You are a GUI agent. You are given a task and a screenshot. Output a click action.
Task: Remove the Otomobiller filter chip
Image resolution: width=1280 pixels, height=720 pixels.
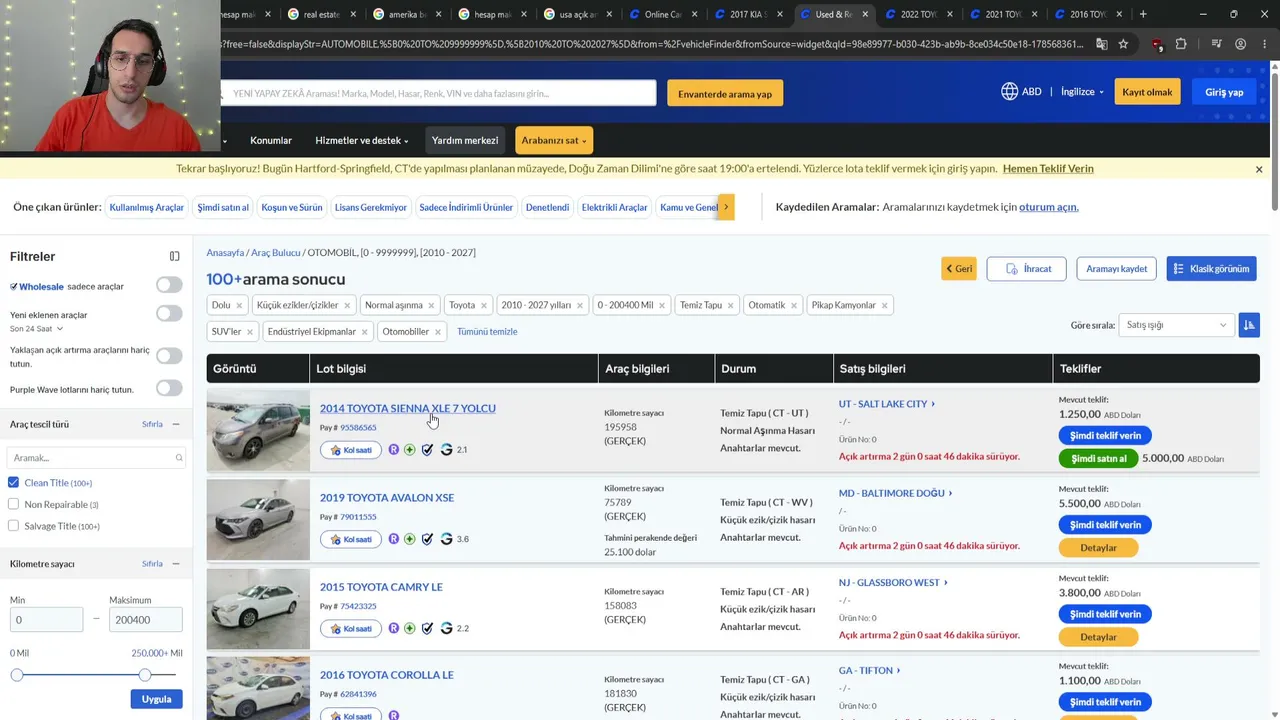pyautogui.click(x=438, y=331)
